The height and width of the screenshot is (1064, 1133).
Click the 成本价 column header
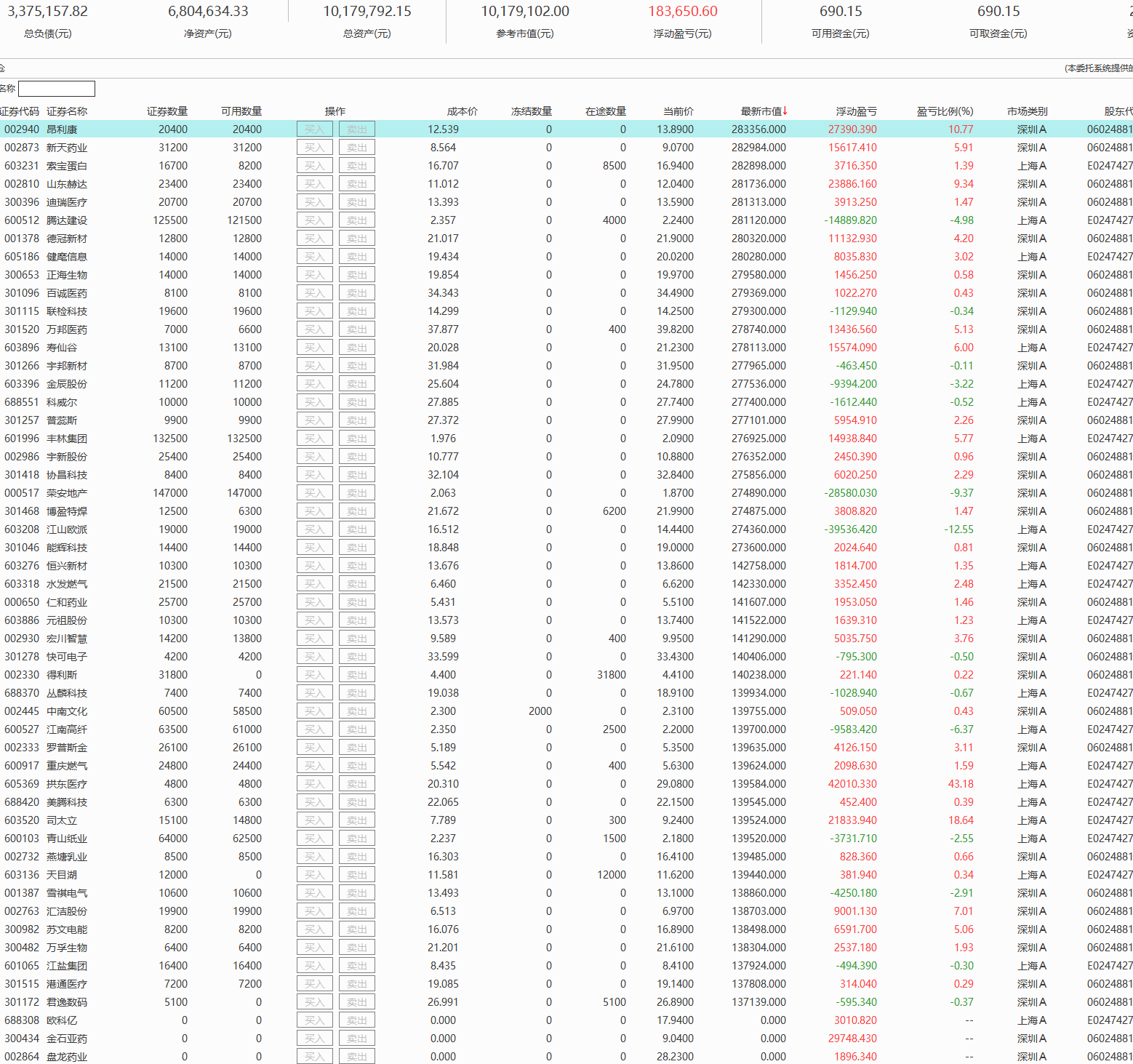[x=463, y=111]
